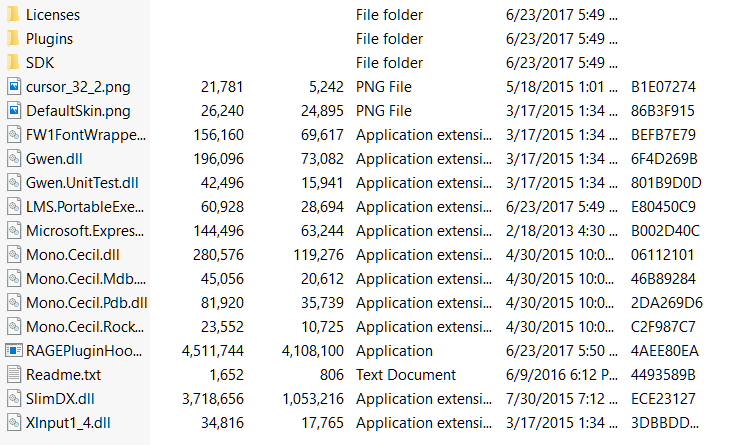Click size 3,718,656 of SlimDX.dll
736x445 pixels.
(213, 399)
